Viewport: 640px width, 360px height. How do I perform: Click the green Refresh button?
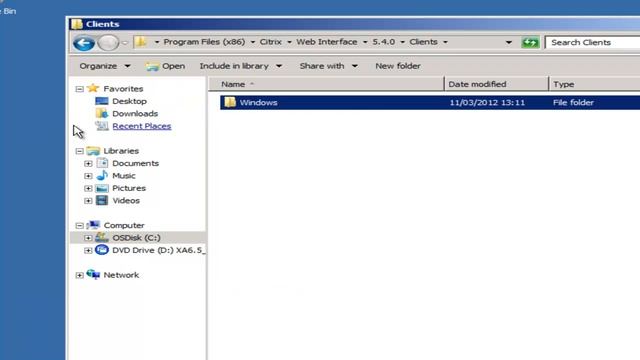coord(530,42)
